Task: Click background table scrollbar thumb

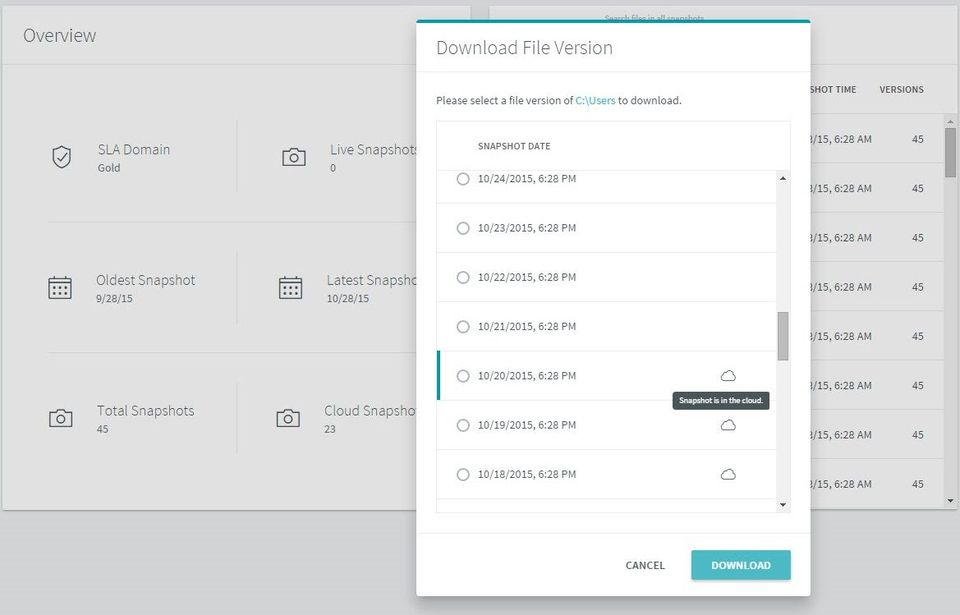Action: pos(950,152)
